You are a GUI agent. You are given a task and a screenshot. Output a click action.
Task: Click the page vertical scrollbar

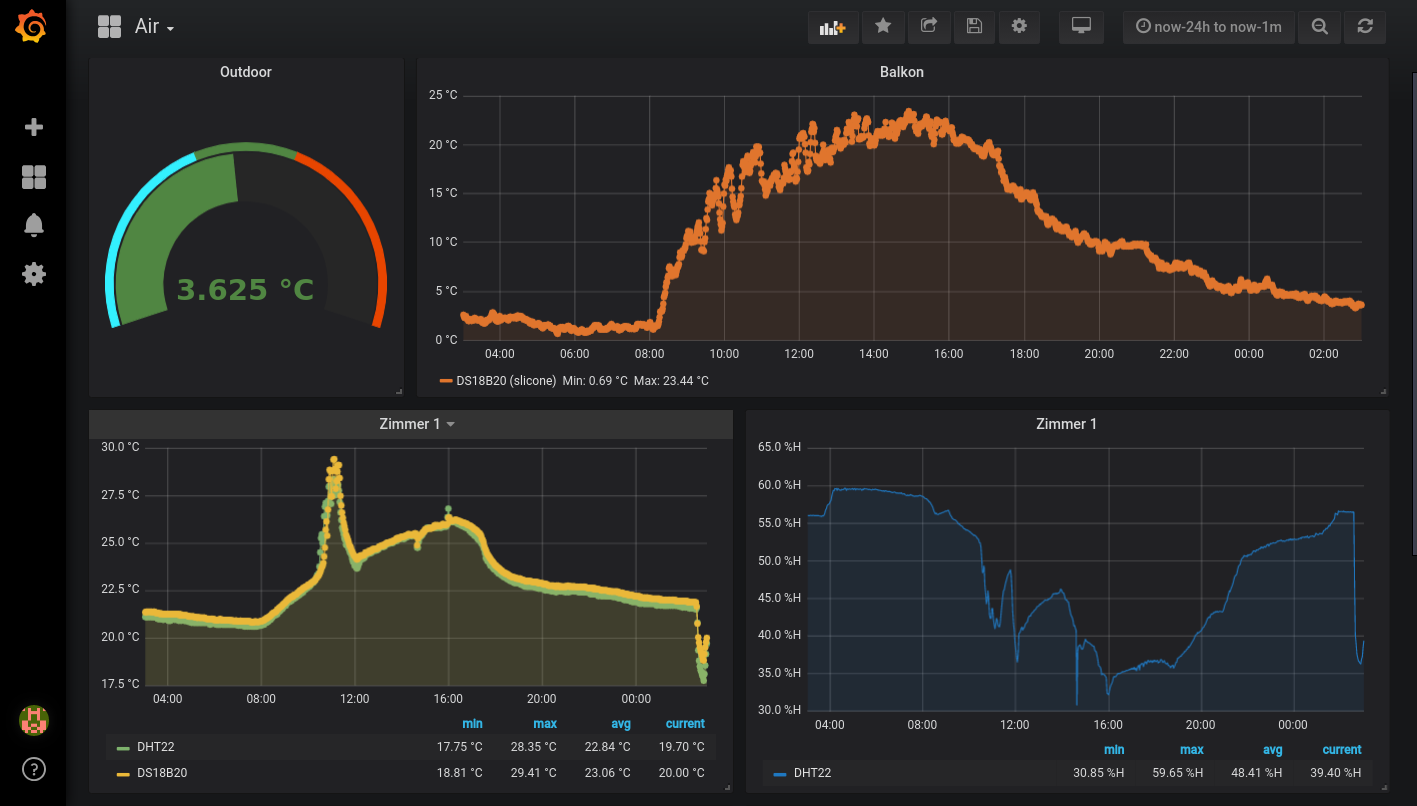(x=1414, y=313)
